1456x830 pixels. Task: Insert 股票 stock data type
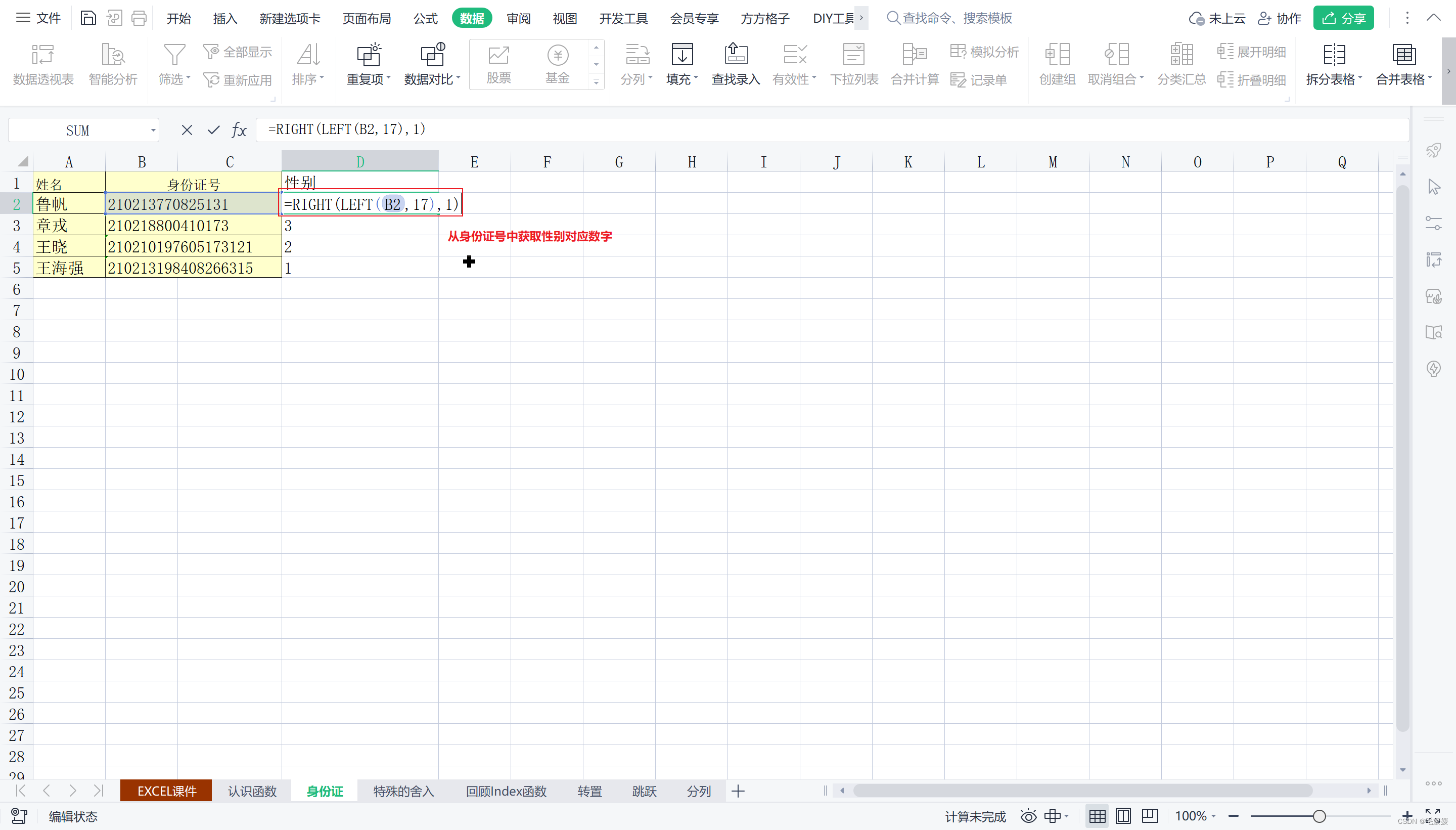click(x=498, y=64)
